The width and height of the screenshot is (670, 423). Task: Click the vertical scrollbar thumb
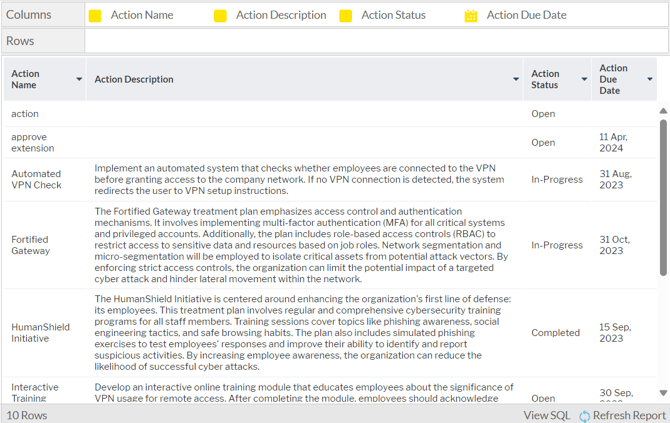point(663,195)
